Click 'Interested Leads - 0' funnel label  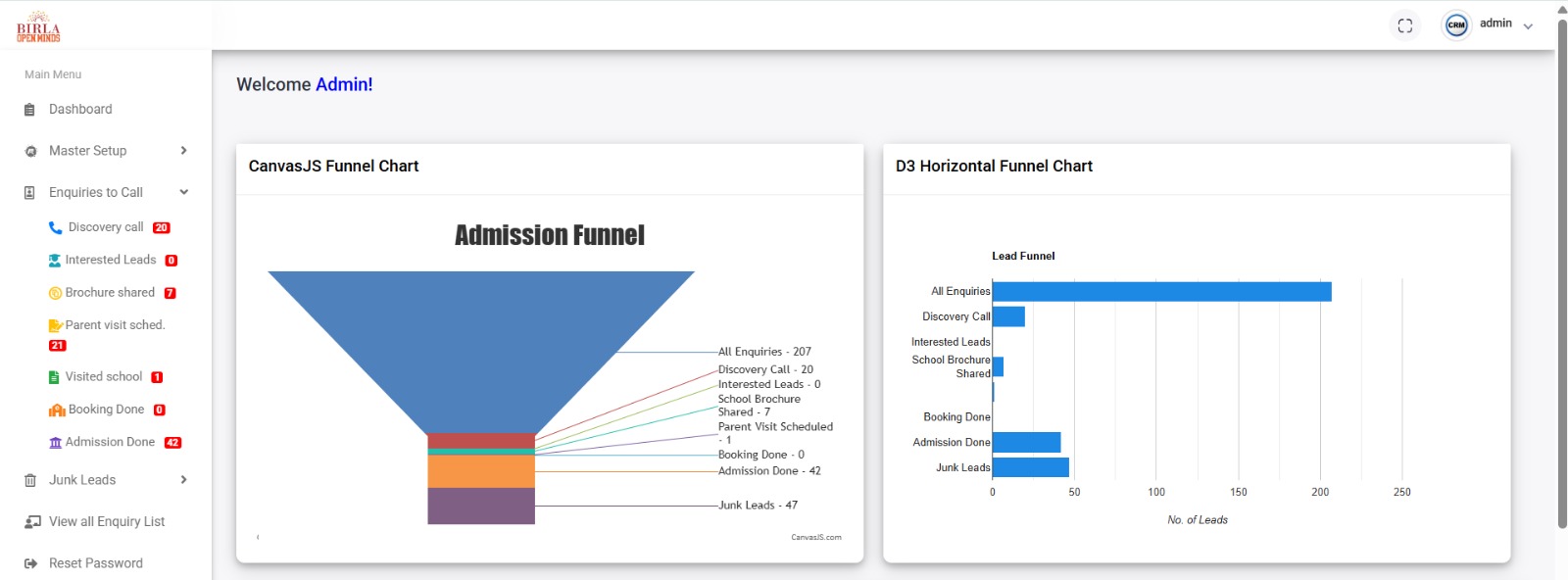(x=769, y=384)
